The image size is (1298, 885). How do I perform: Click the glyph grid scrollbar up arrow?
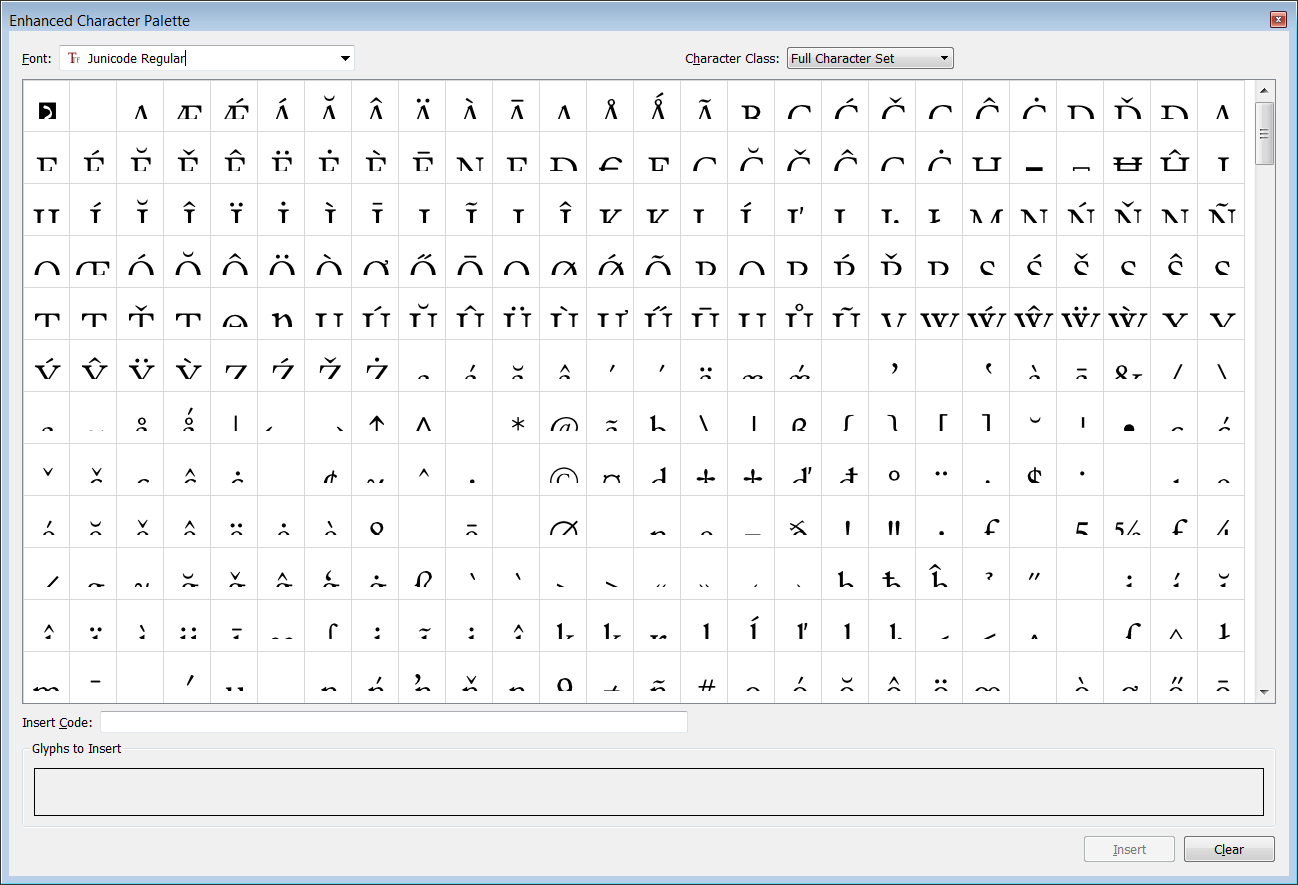[x=1264, y=91]
